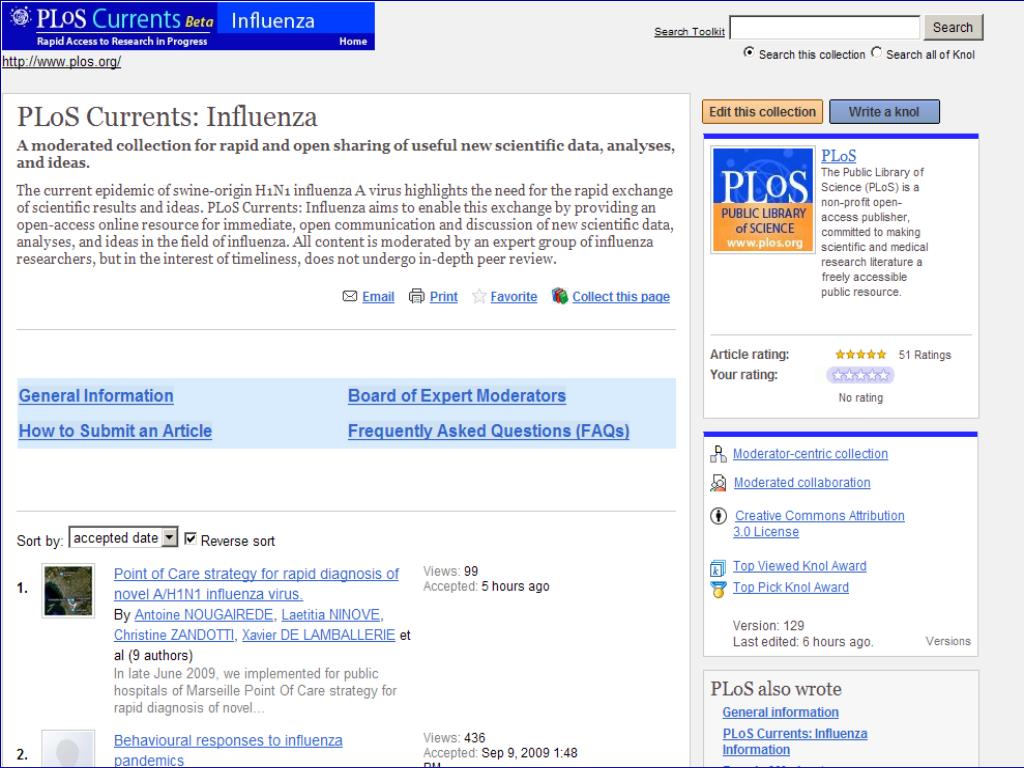Click the 51 Ratings text

click(x=925, y=355)
